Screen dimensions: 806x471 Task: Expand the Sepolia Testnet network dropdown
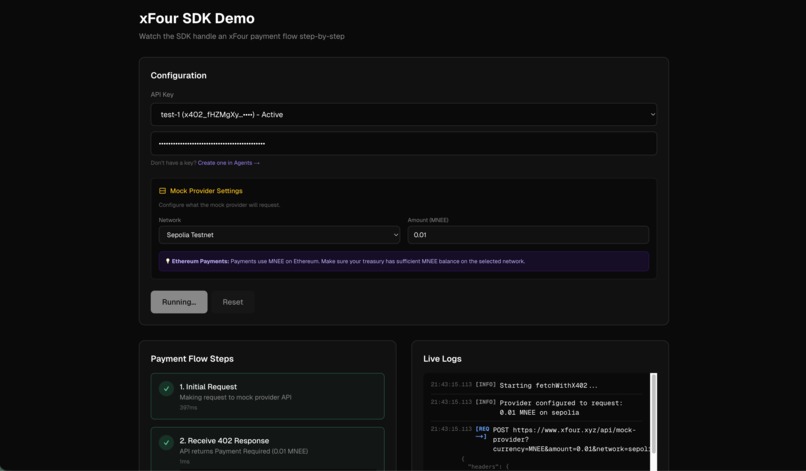pyautogui.click(x=279, y=235)
